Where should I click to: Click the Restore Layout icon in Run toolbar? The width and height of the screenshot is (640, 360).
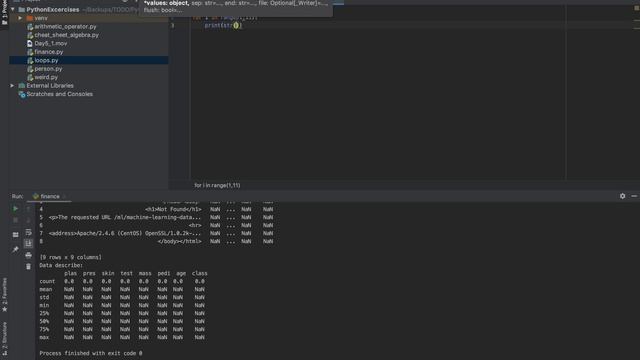tap(16, 235)
